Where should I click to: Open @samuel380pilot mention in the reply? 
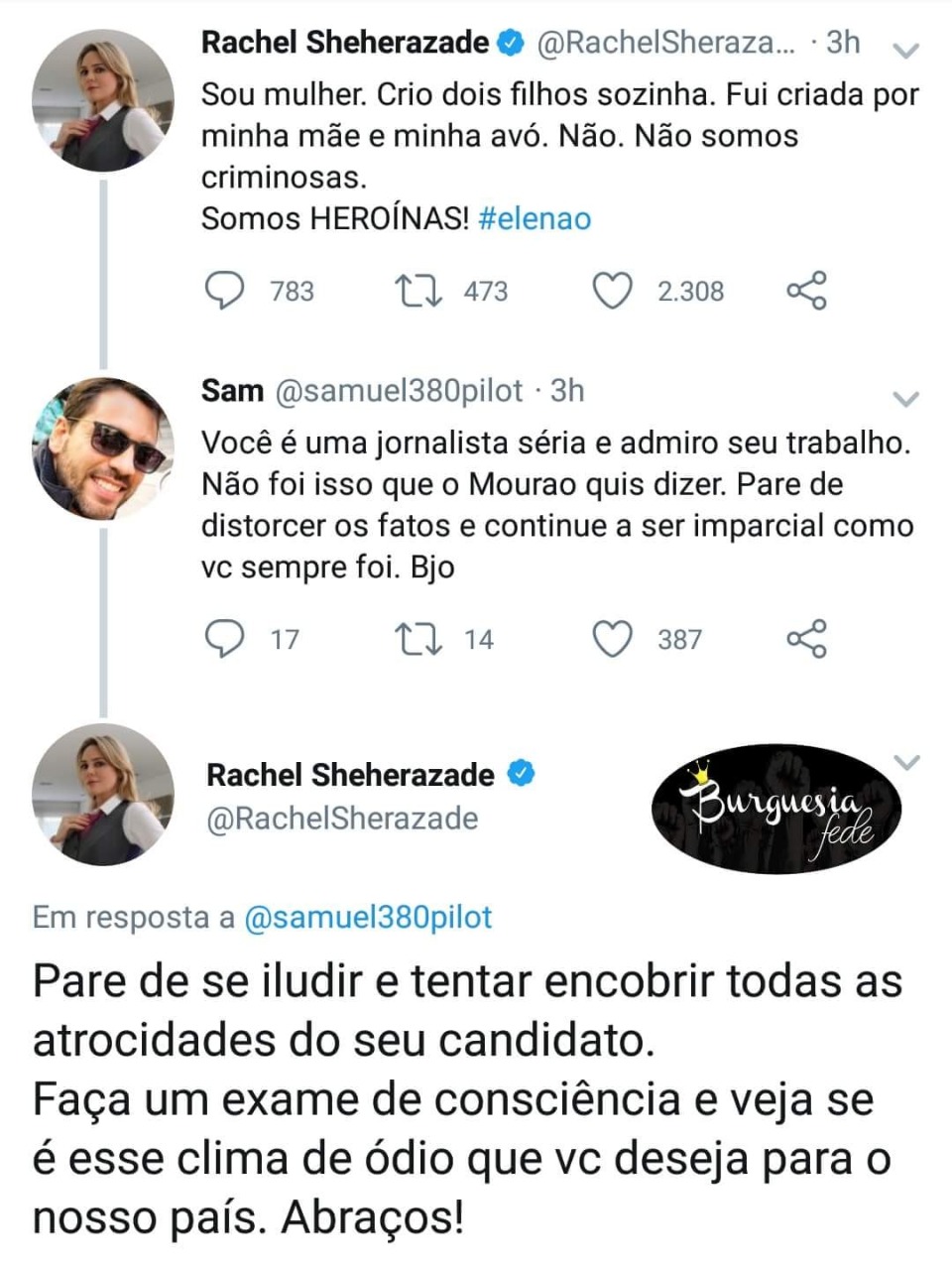click(368, 917)
